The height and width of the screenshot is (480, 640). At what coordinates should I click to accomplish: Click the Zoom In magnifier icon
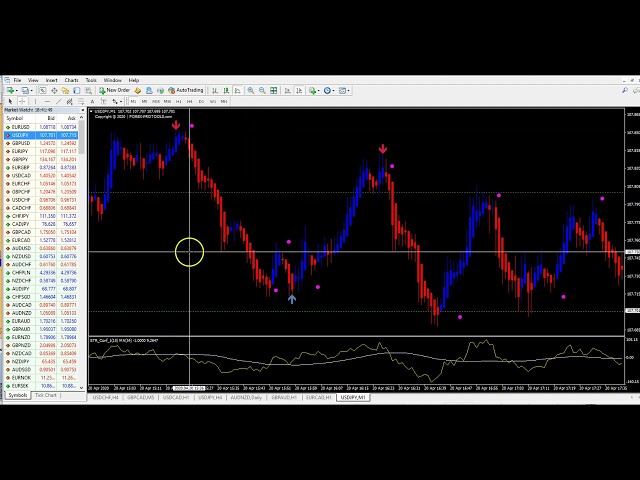252,90
